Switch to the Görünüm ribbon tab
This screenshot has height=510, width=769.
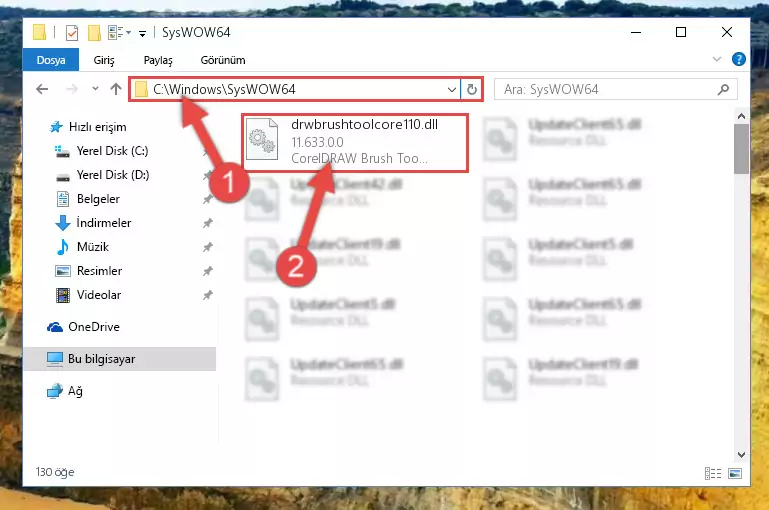(223, 60)
